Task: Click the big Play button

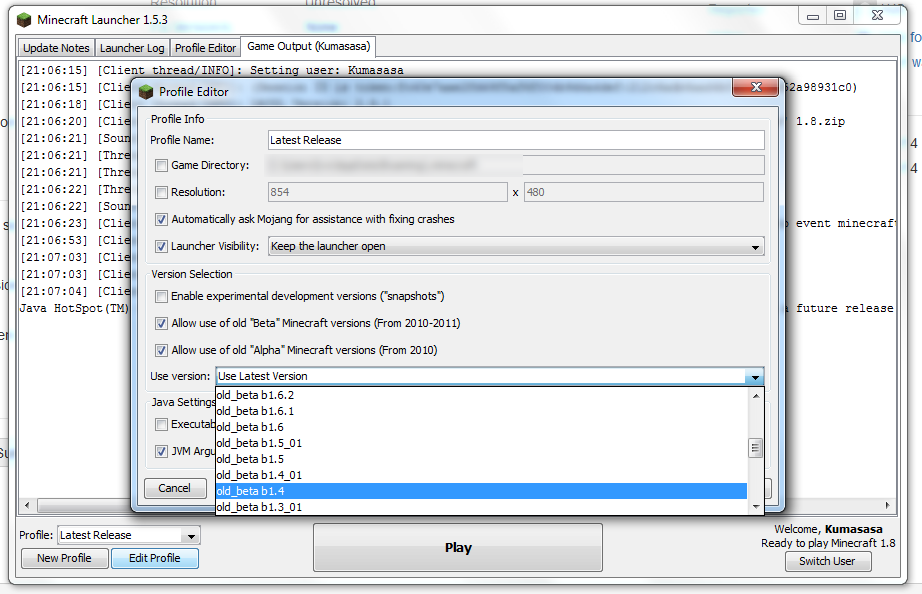Action: pos(458,548)
